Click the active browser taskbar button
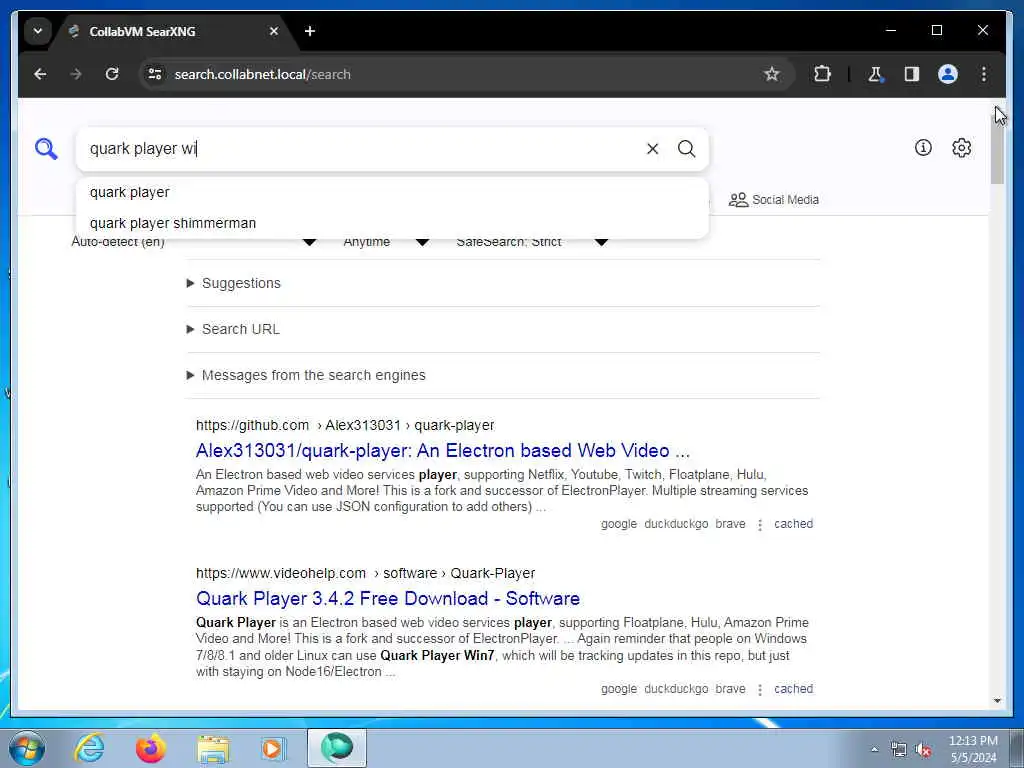 pos(337,748)
